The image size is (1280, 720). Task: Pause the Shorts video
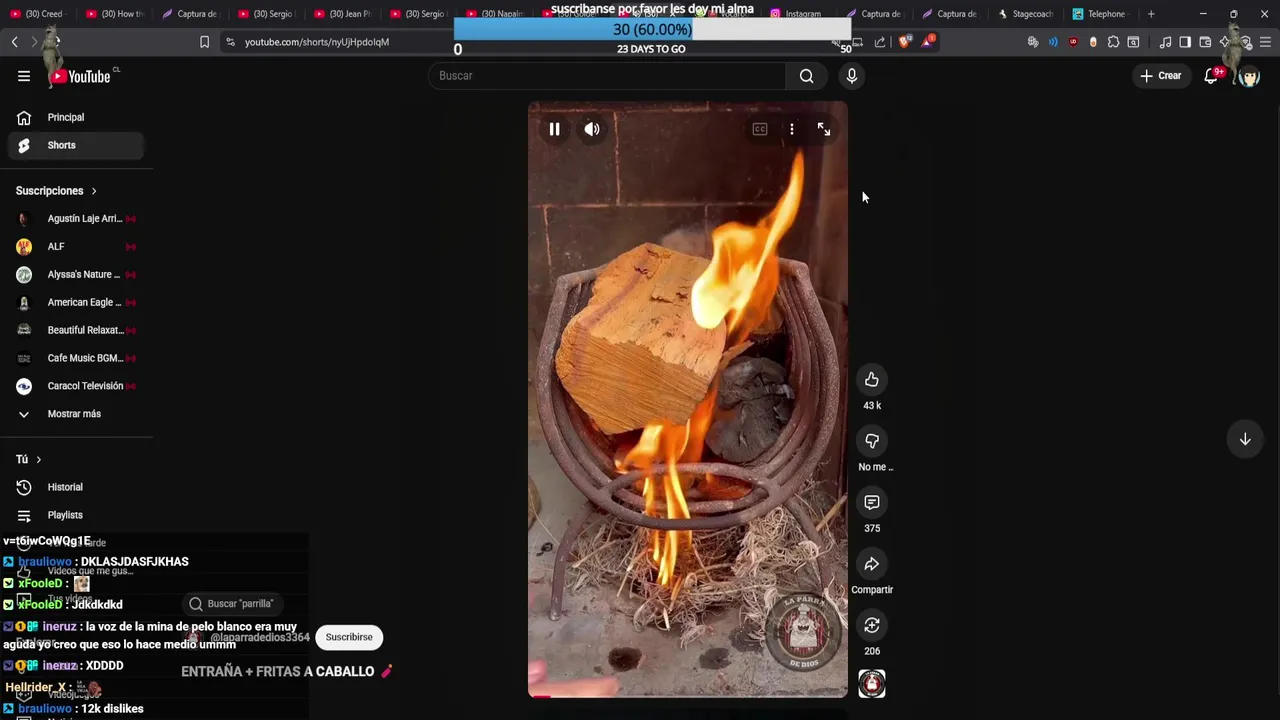click(x=554, y=129)
